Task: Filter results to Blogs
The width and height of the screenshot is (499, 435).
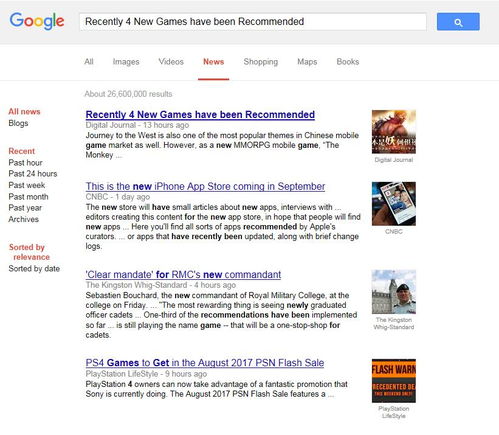Action: point(18,123)
